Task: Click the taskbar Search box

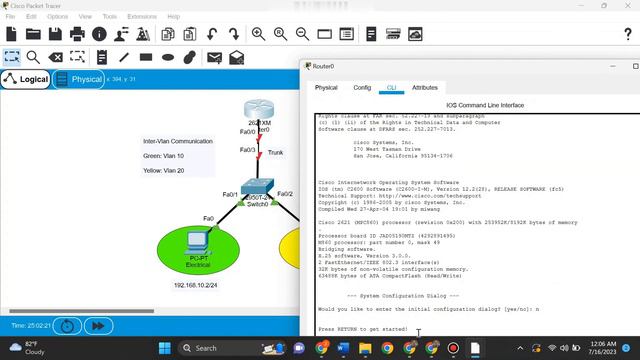Action: [x=232, y=348]
